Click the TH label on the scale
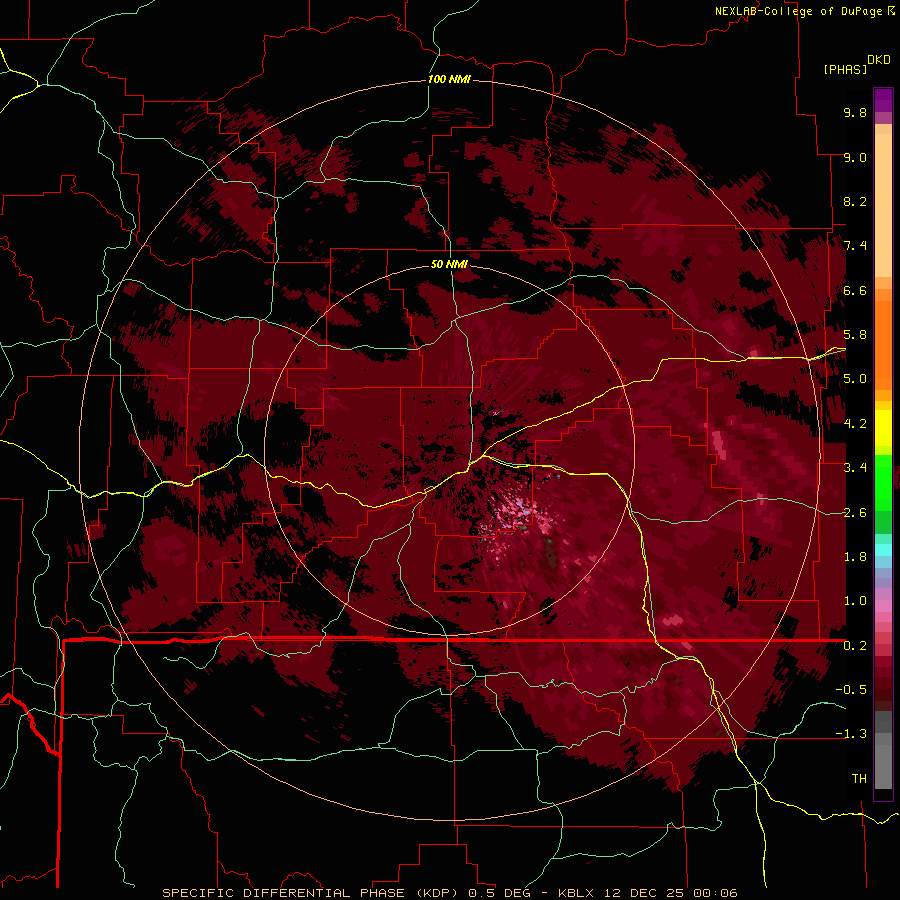 pos(859,778)
